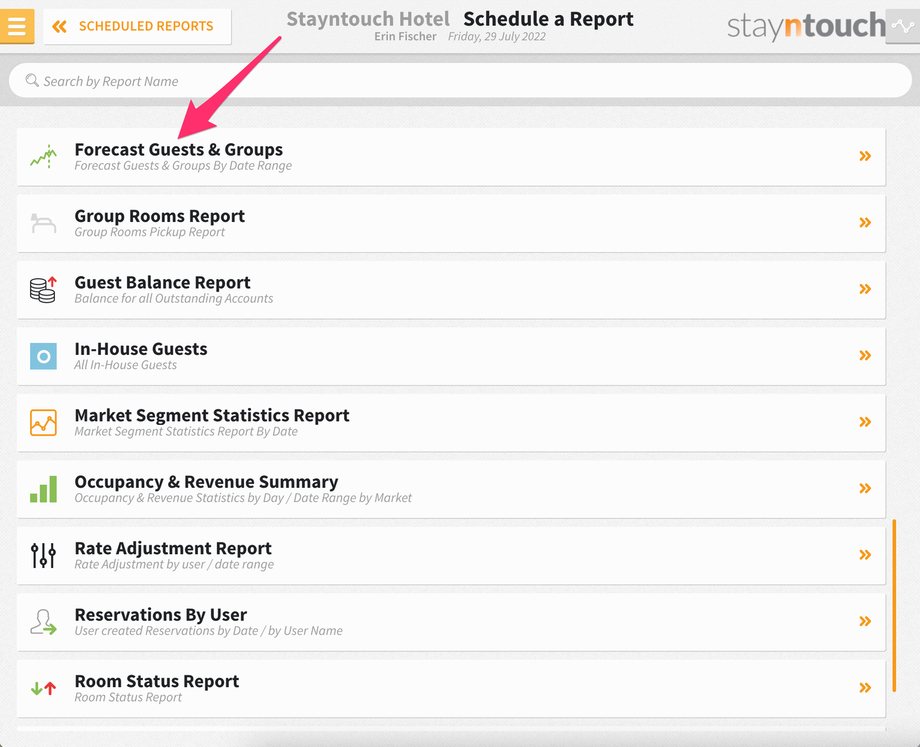
Task: Expand Room Status Report chevron
Action: click(865, 687)
